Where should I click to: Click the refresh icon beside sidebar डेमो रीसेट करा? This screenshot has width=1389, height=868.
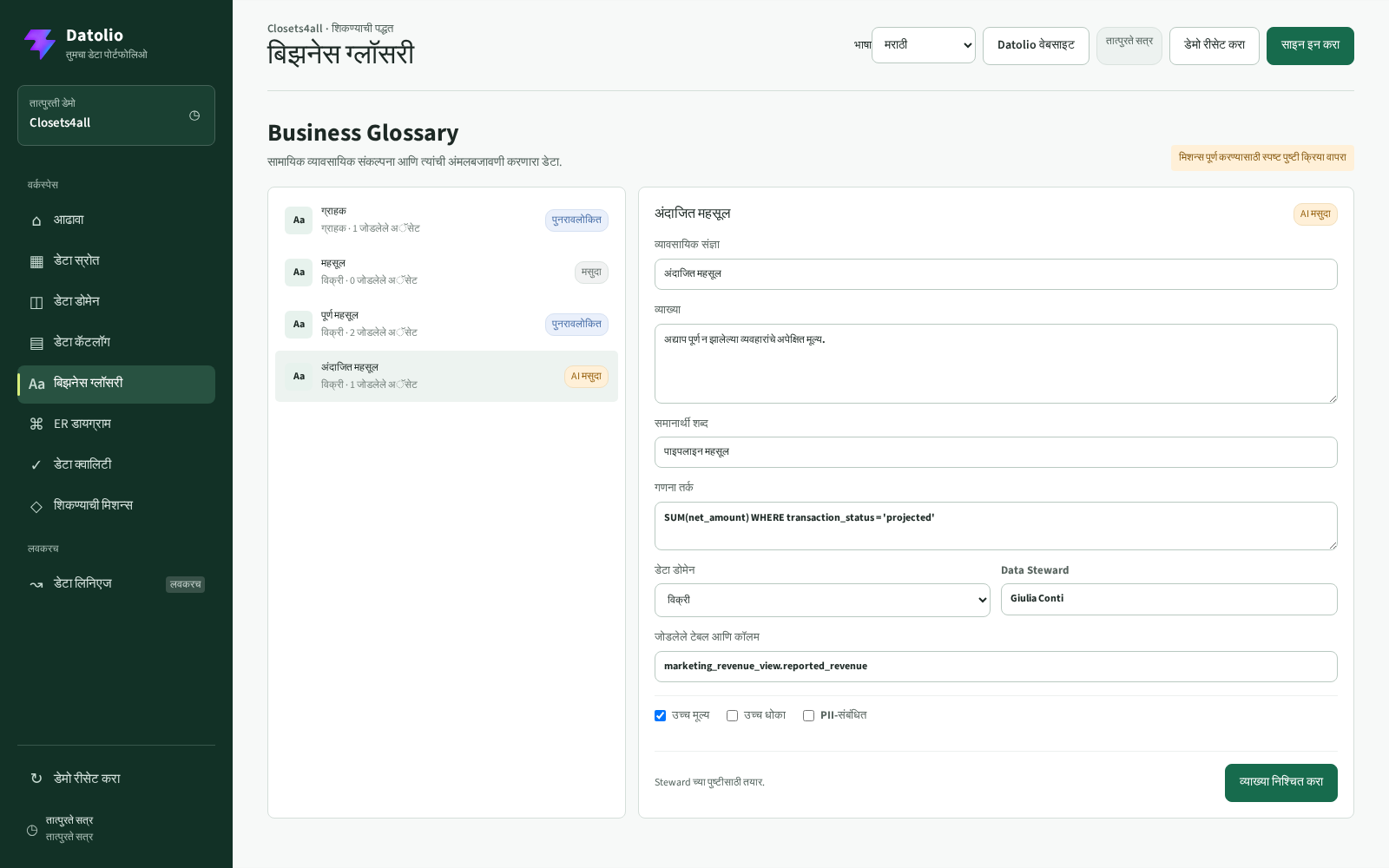click(x=36, y=779)
